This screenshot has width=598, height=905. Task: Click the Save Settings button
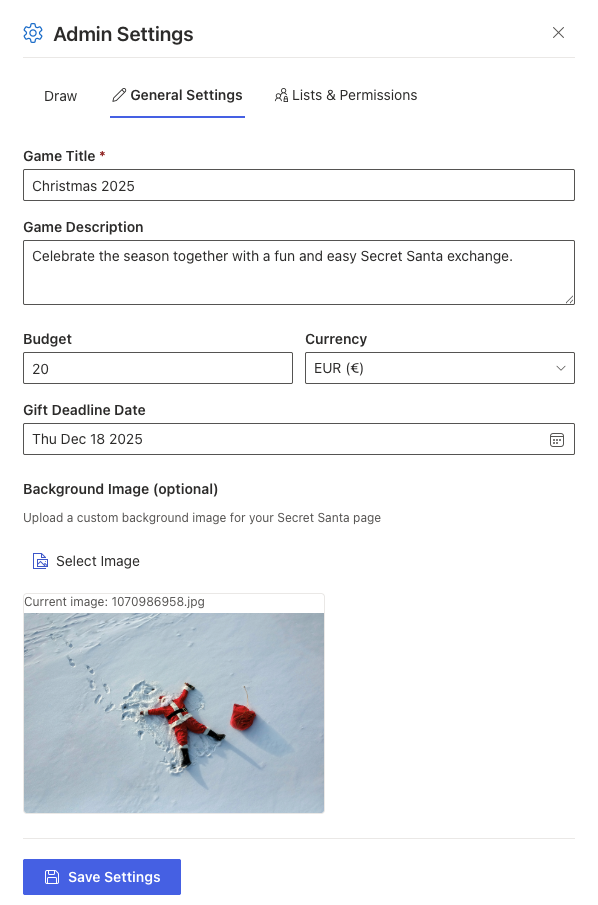(101, 876)
